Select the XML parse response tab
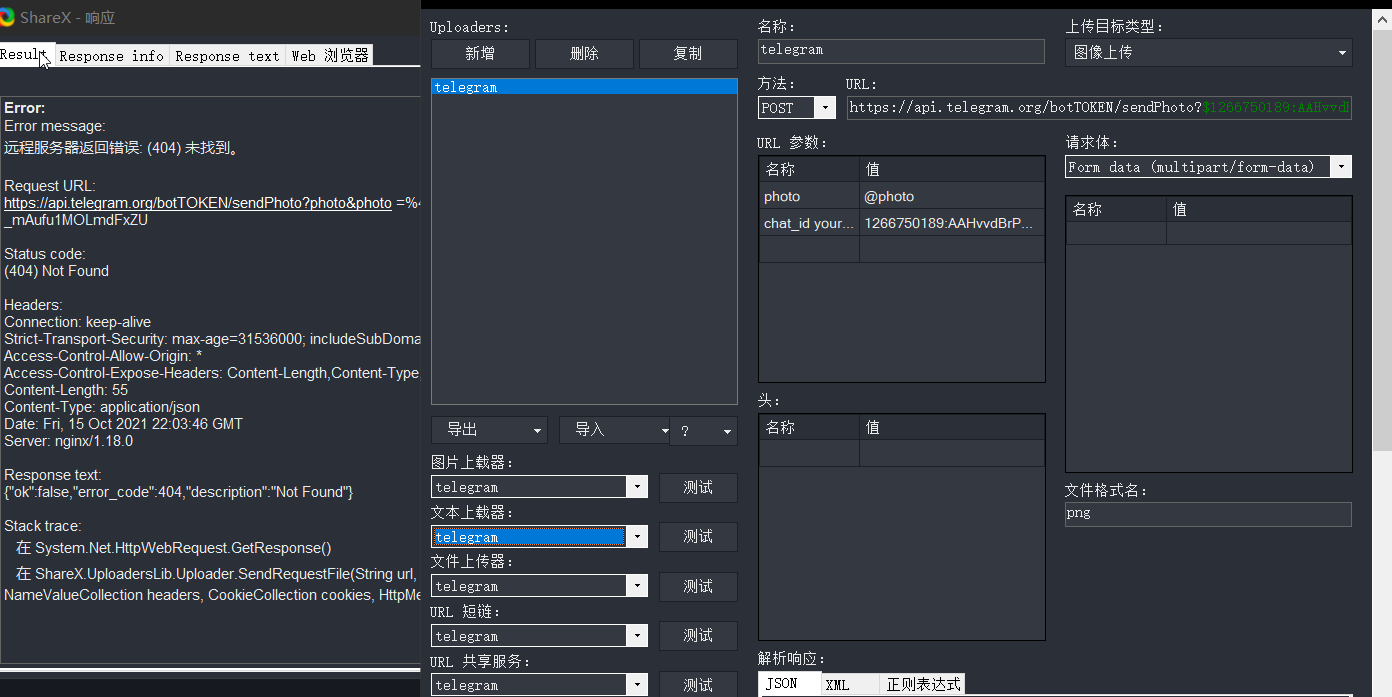This screenshot has width=1392, height=697. pyautogui.click(x=838, y=684)
